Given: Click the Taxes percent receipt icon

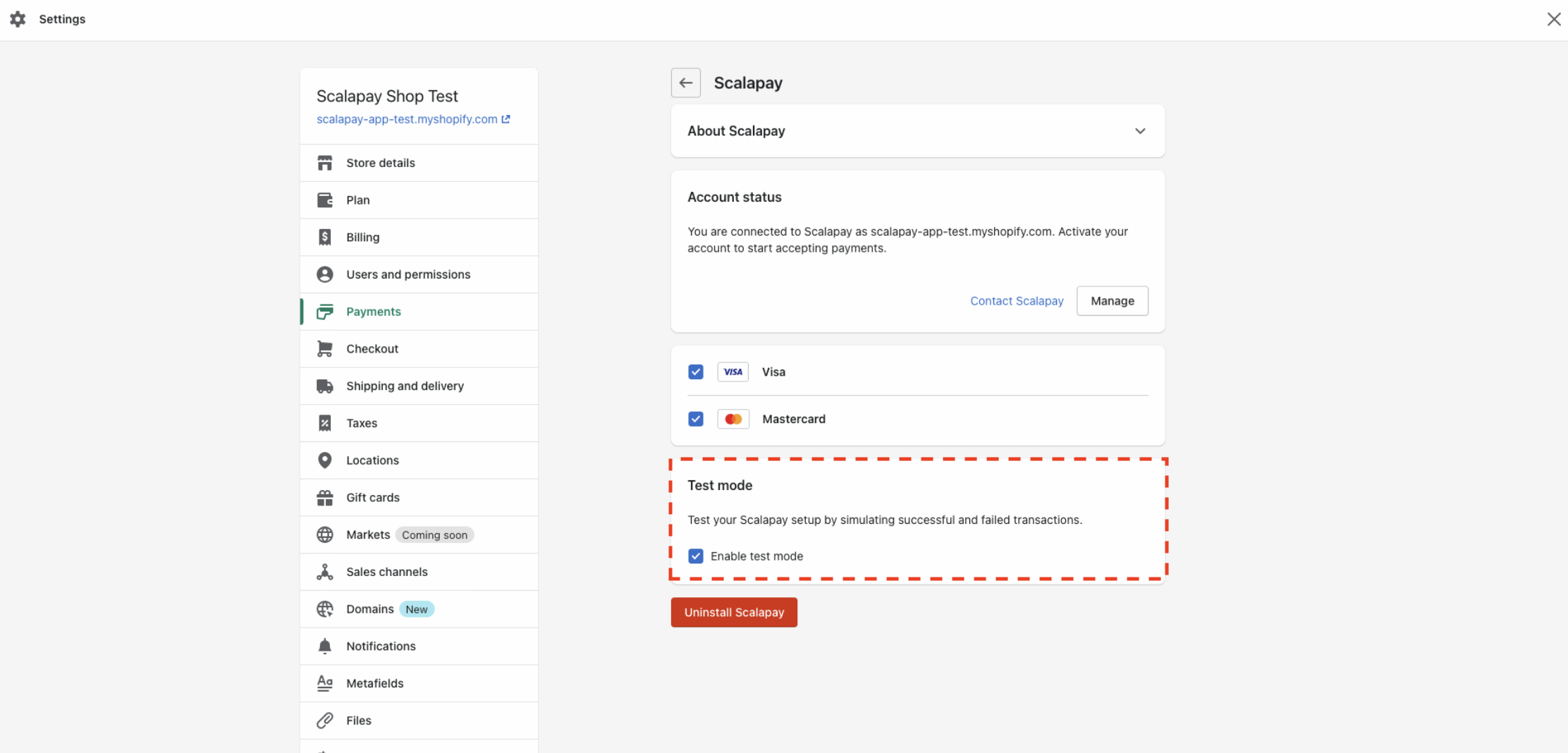Looking at the screenshot, I should tap(324, 423).
